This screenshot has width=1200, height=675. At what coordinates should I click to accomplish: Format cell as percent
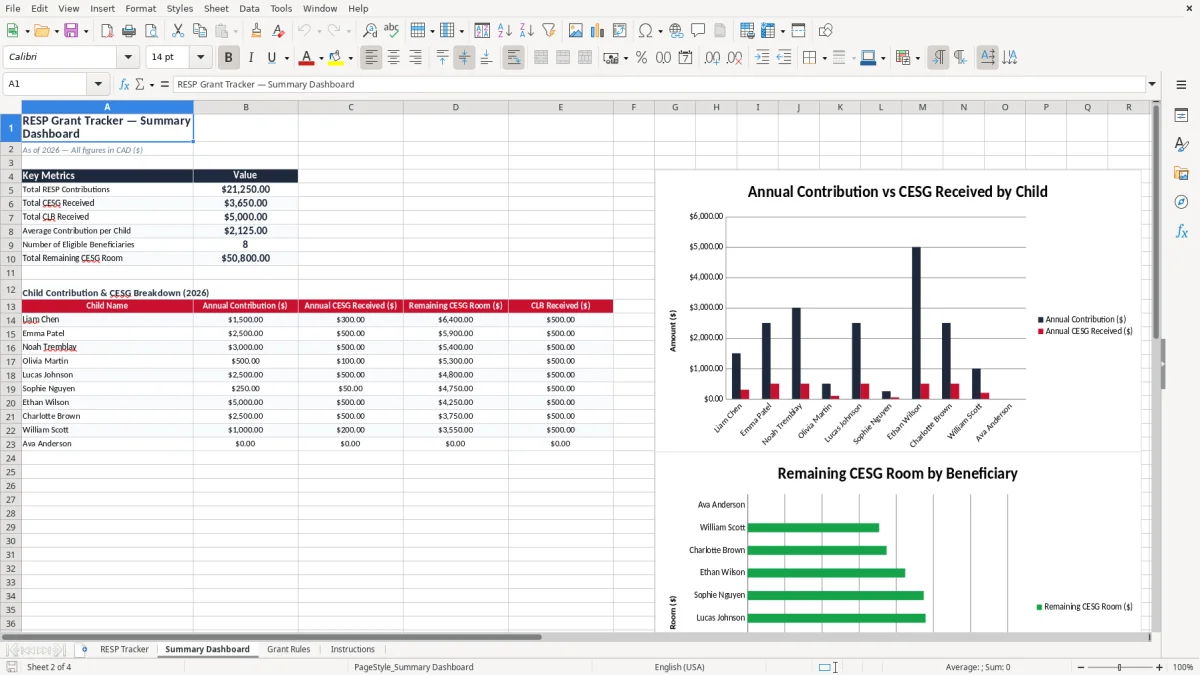tap(641, 58)
